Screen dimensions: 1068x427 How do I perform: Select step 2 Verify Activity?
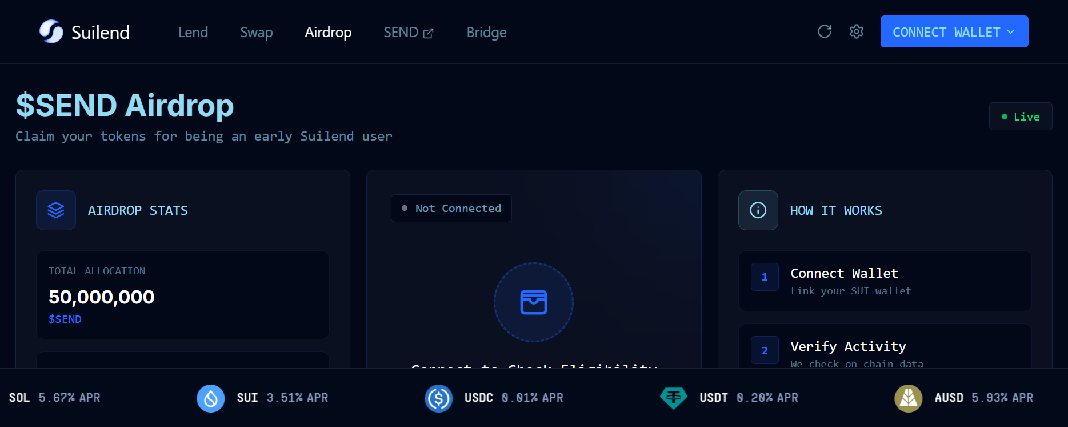tap(885, 346)
